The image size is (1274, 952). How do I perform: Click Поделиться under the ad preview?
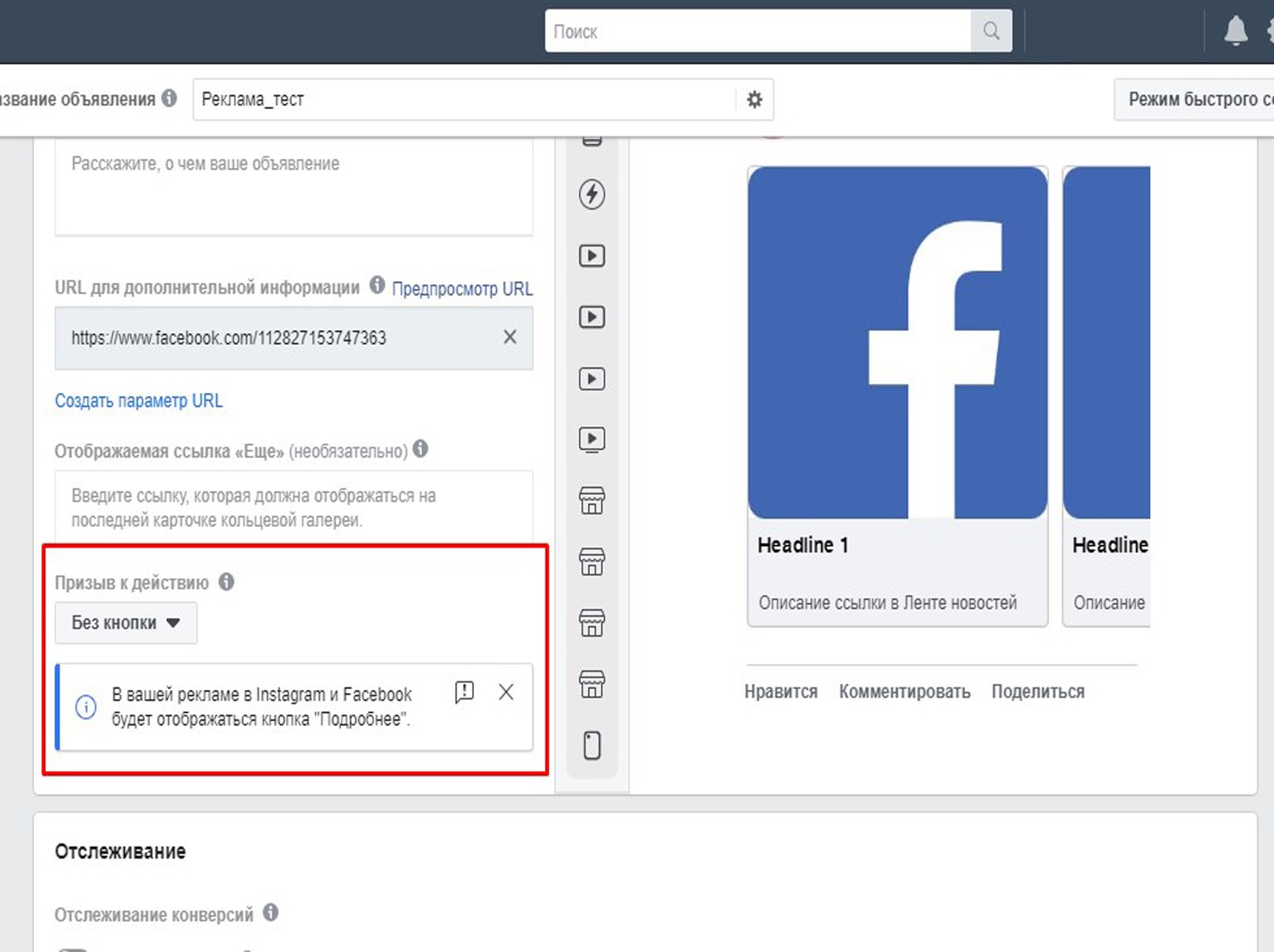click(1037, 691)
